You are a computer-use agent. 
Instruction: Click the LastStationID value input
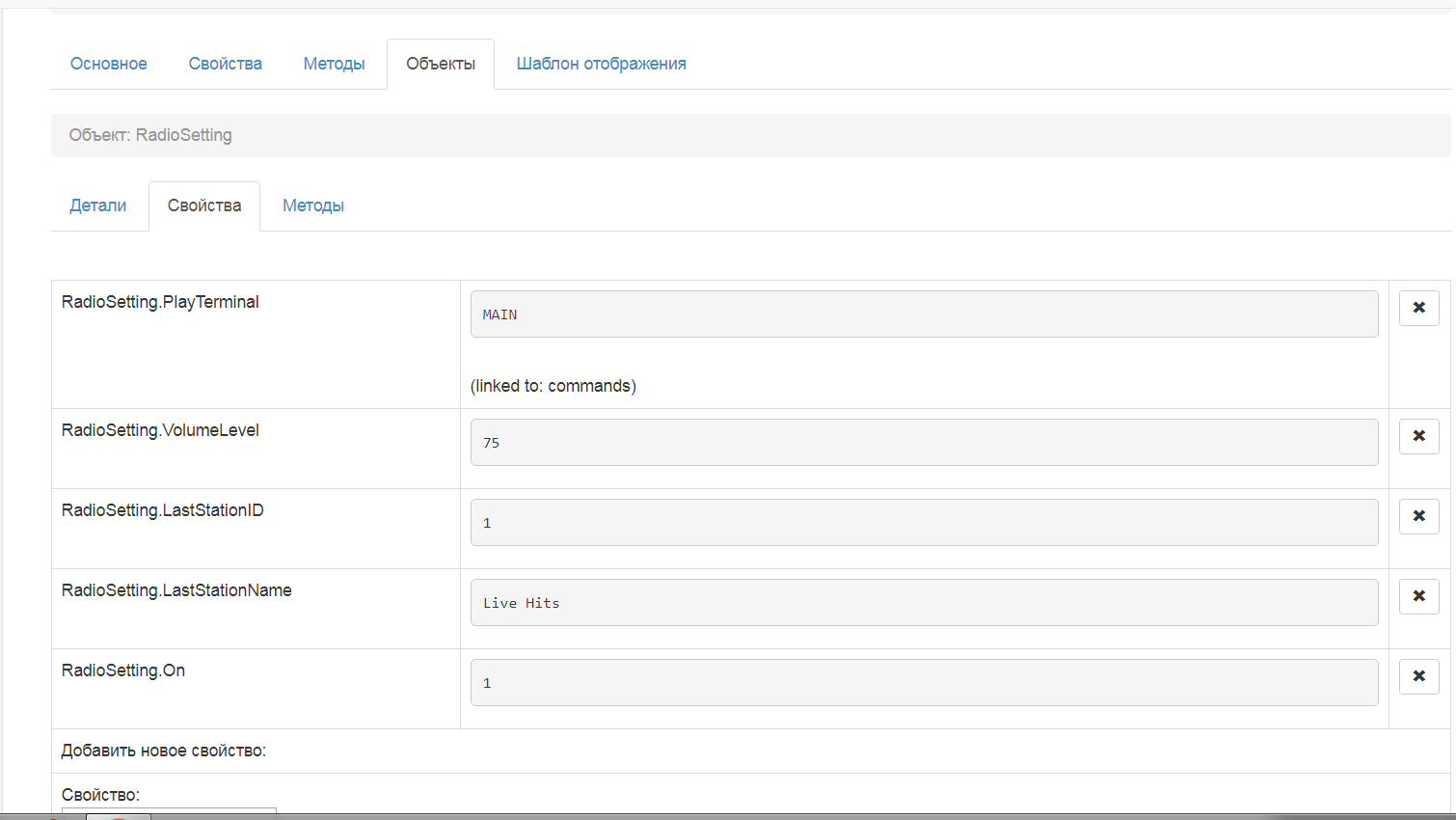(924, 523)
